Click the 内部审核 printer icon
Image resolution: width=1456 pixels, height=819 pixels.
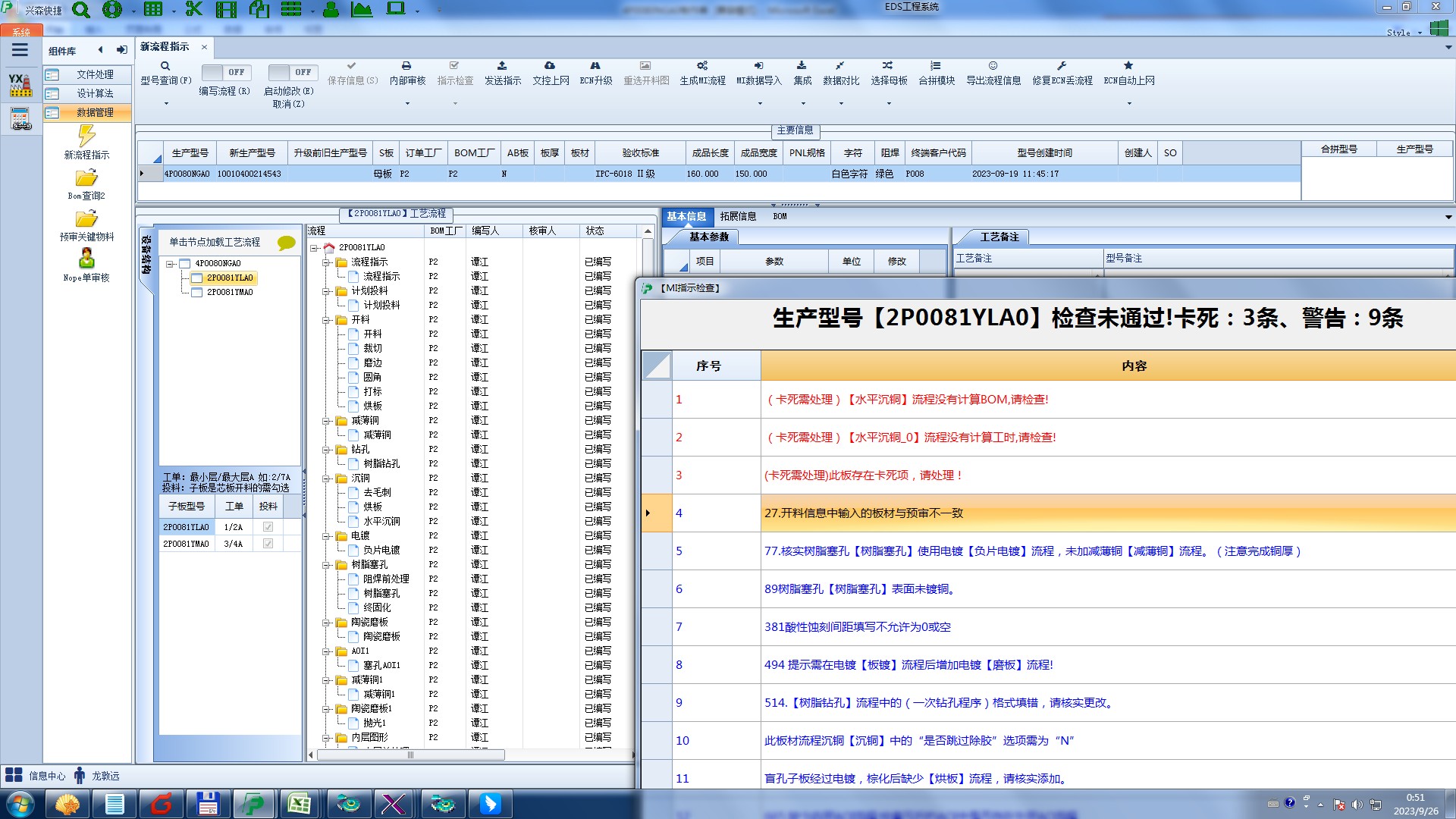[406, 66]
